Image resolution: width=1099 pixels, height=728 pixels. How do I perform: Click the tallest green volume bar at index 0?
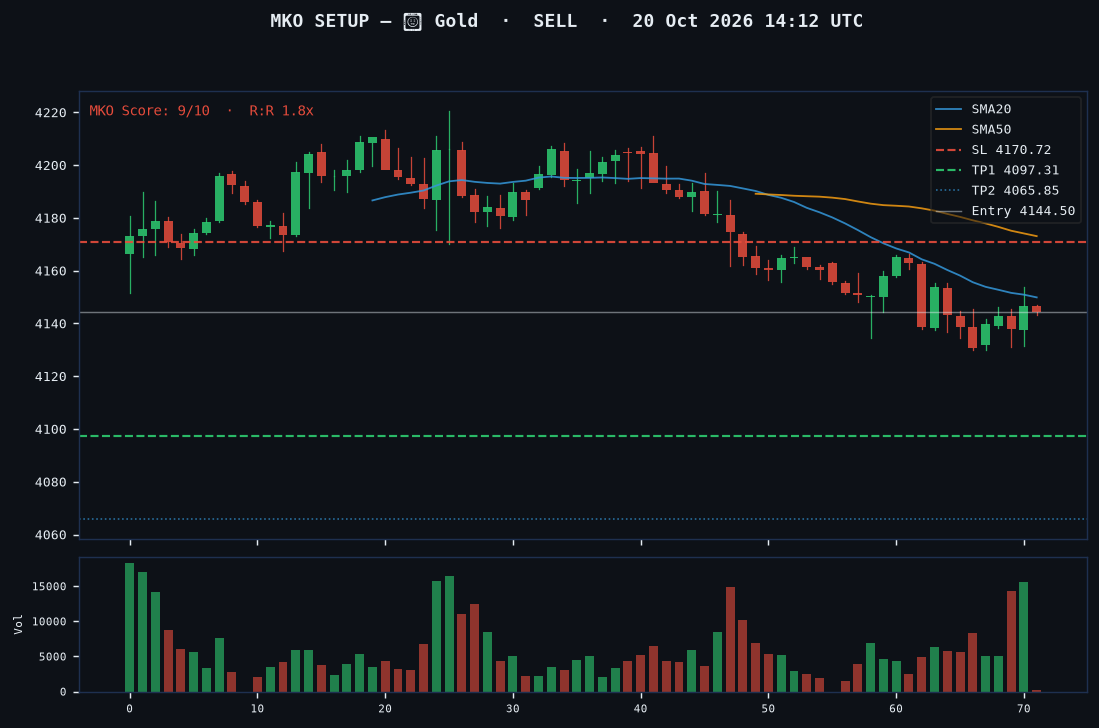130,627
